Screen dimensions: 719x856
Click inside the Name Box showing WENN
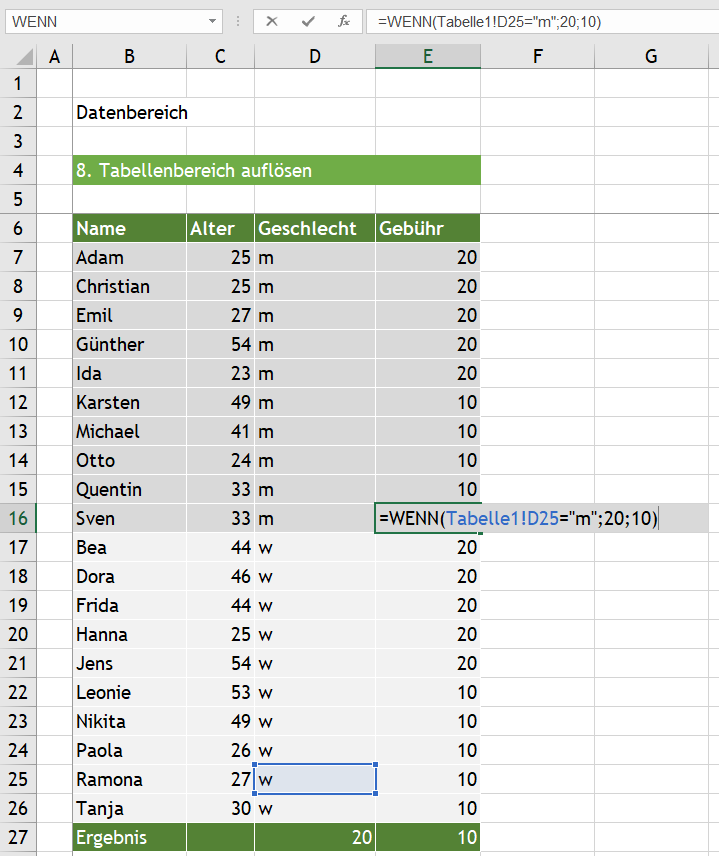pos(100,21)
